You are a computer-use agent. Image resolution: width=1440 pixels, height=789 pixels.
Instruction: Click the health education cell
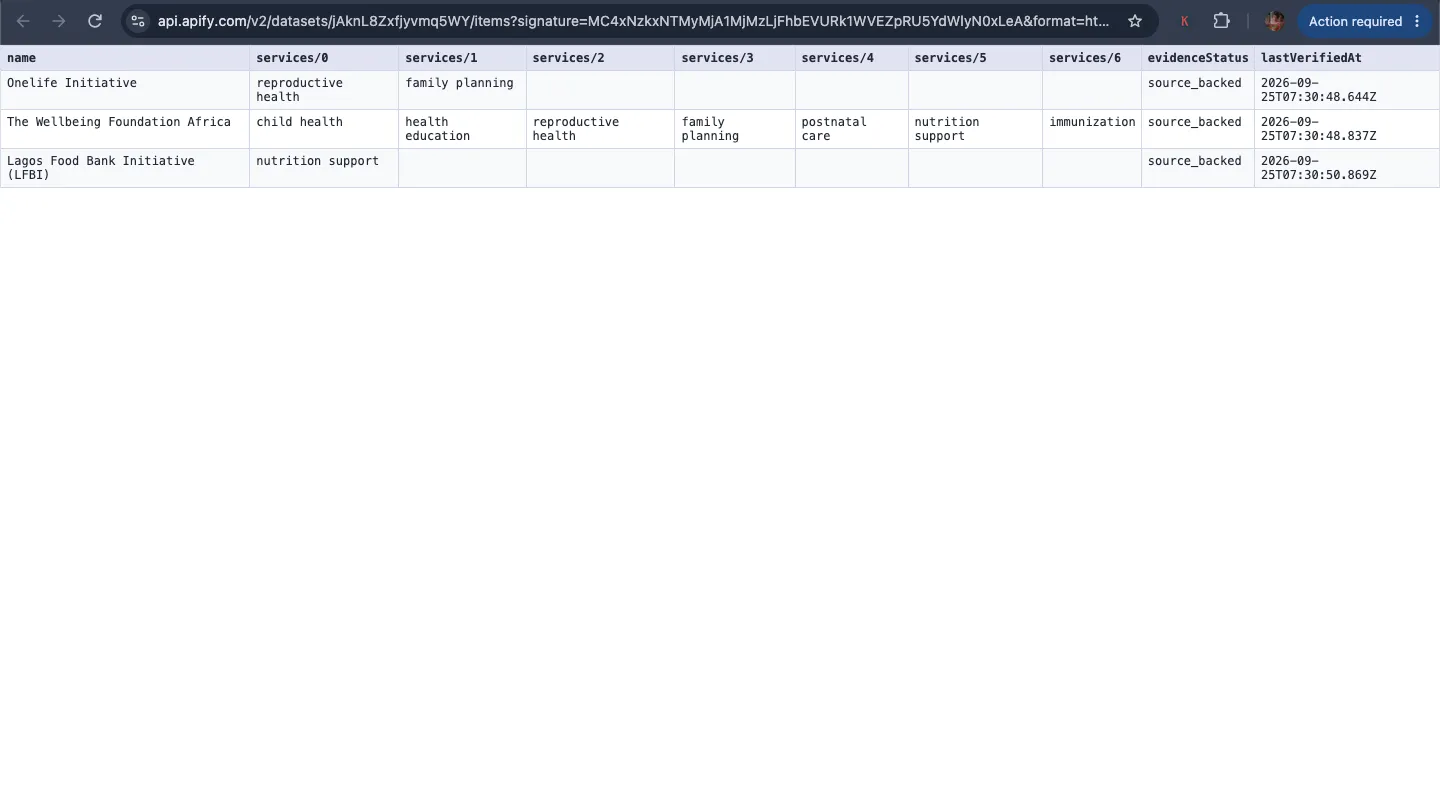tap(462, 129)
